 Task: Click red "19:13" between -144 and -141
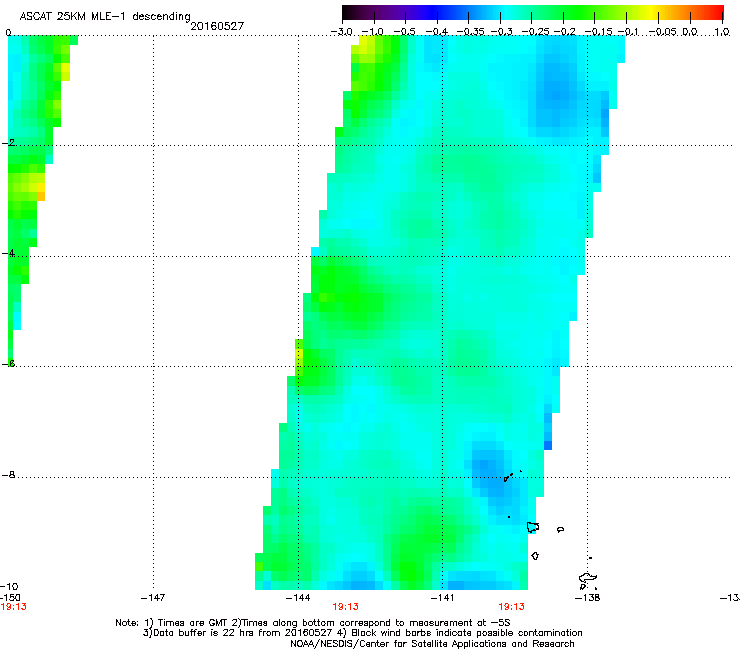coord(345,607)
